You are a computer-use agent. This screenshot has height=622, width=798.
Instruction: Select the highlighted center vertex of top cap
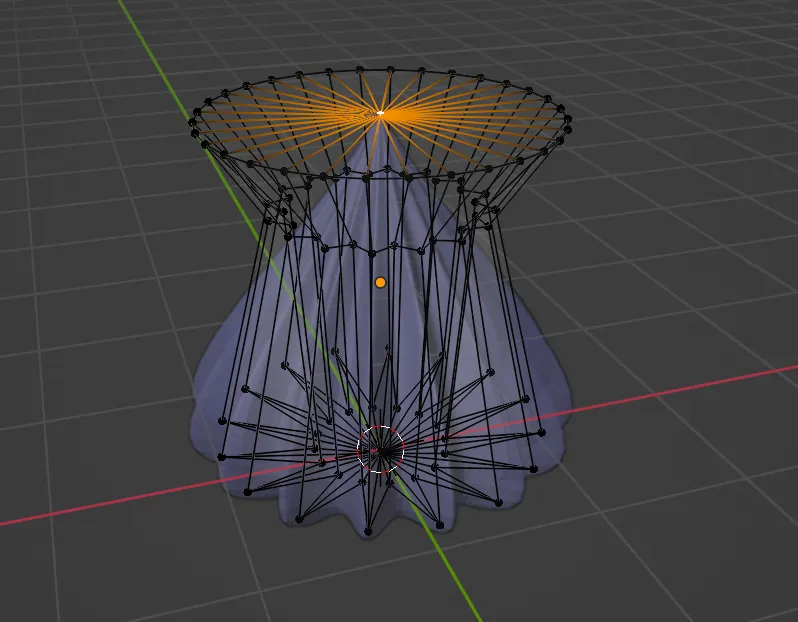coord(380,112)
